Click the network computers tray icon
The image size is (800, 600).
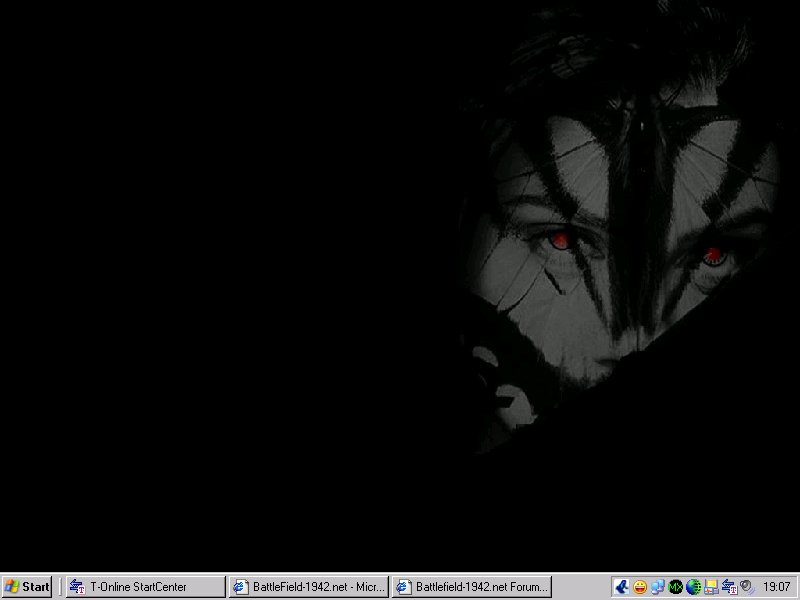[657, 587]
